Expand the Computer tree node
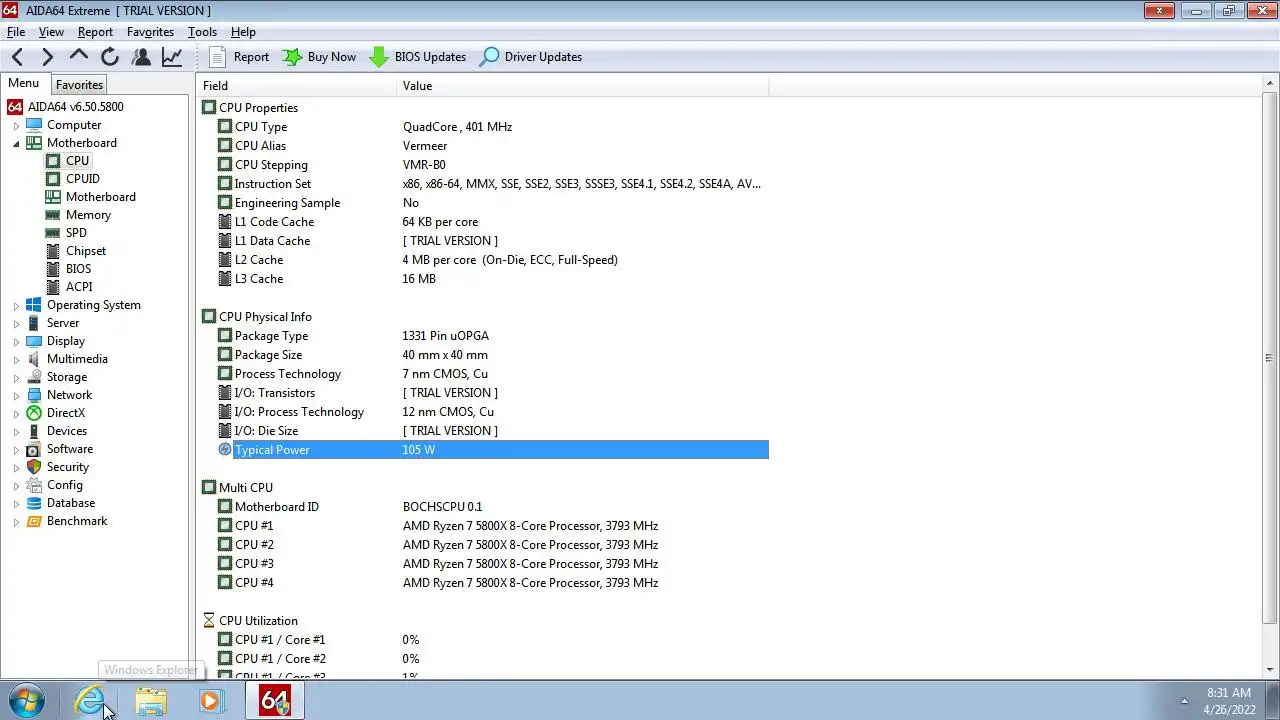Viewport: 1280px width, 720px height. click(x=16, y=126)
